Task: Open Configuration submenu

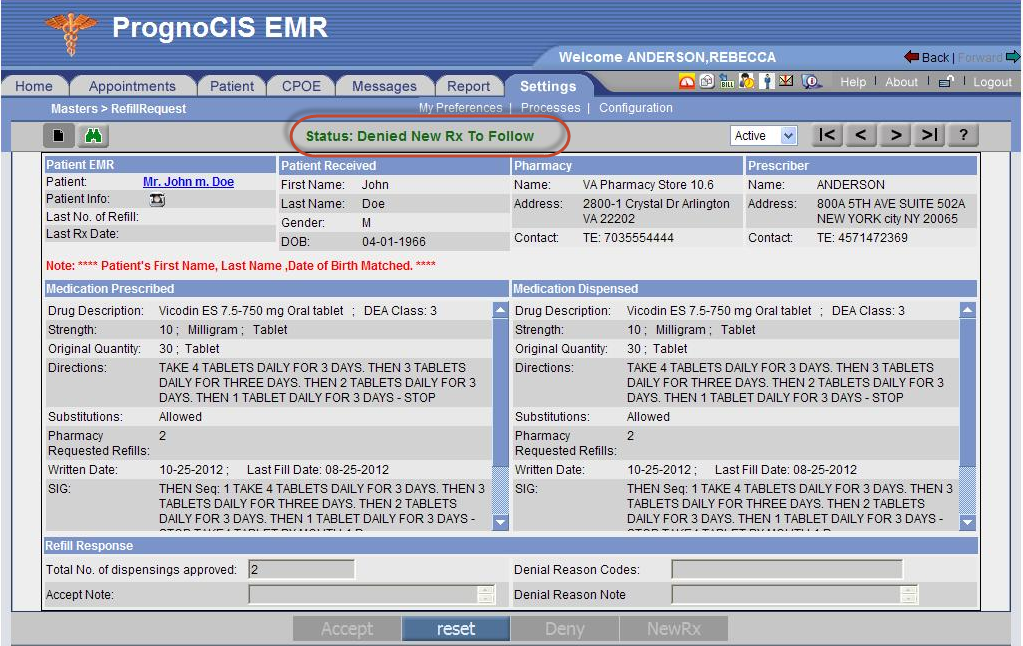Action: click(x=635, y=108)
